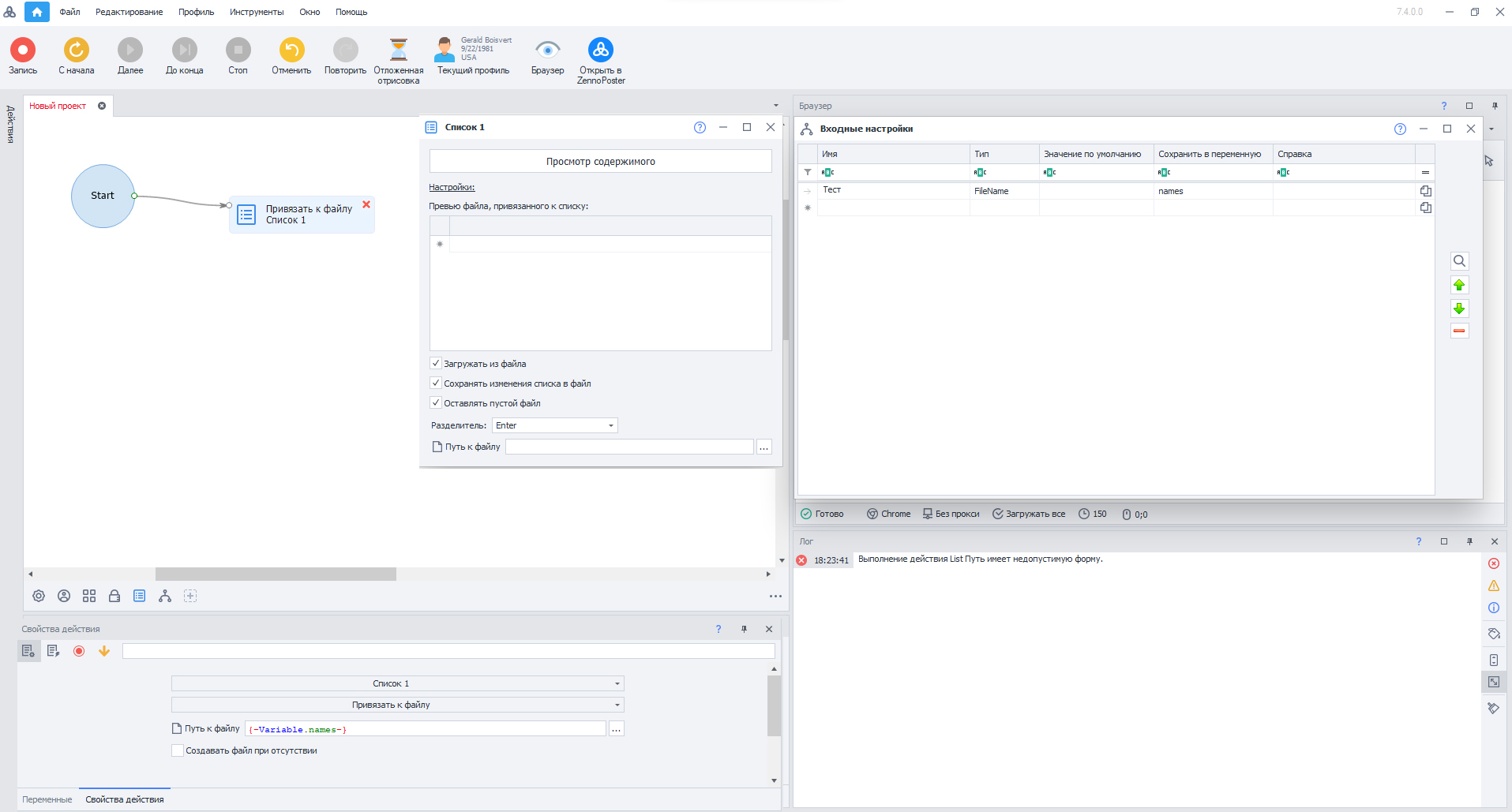Click the canvas horizontal scrollbar
This screenshot has height=812, width=1512.
(x=276, y=574)
